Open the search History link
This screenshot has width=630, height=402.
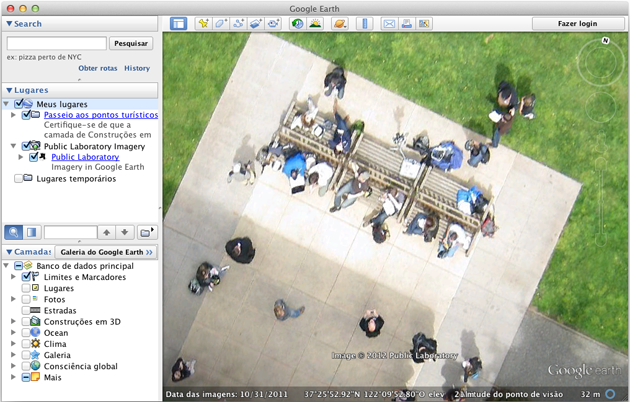coord(137,68)
